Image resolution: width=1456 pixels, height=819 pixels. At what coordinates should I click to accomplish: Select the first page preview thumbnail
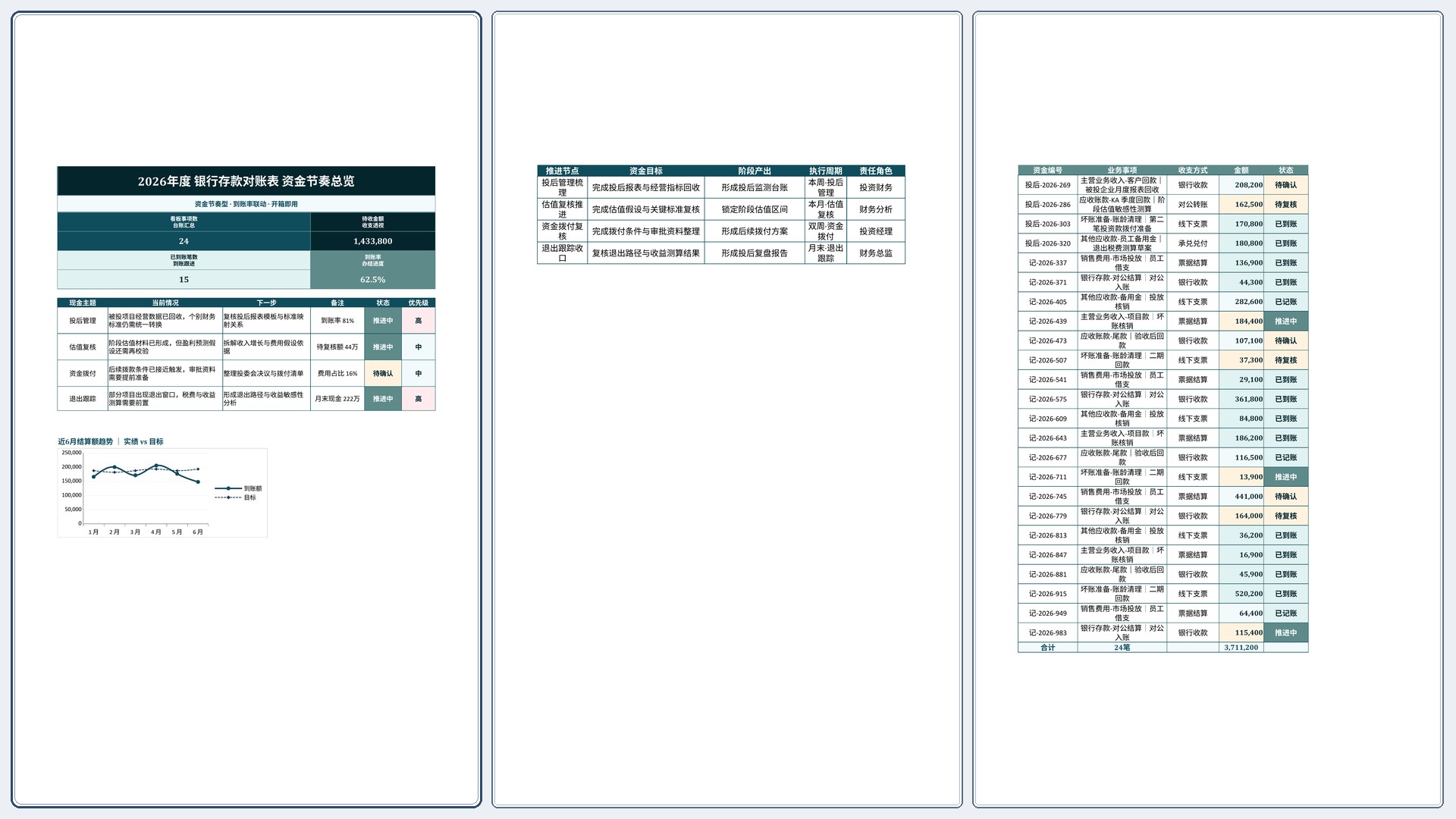(x=246, y=409)
